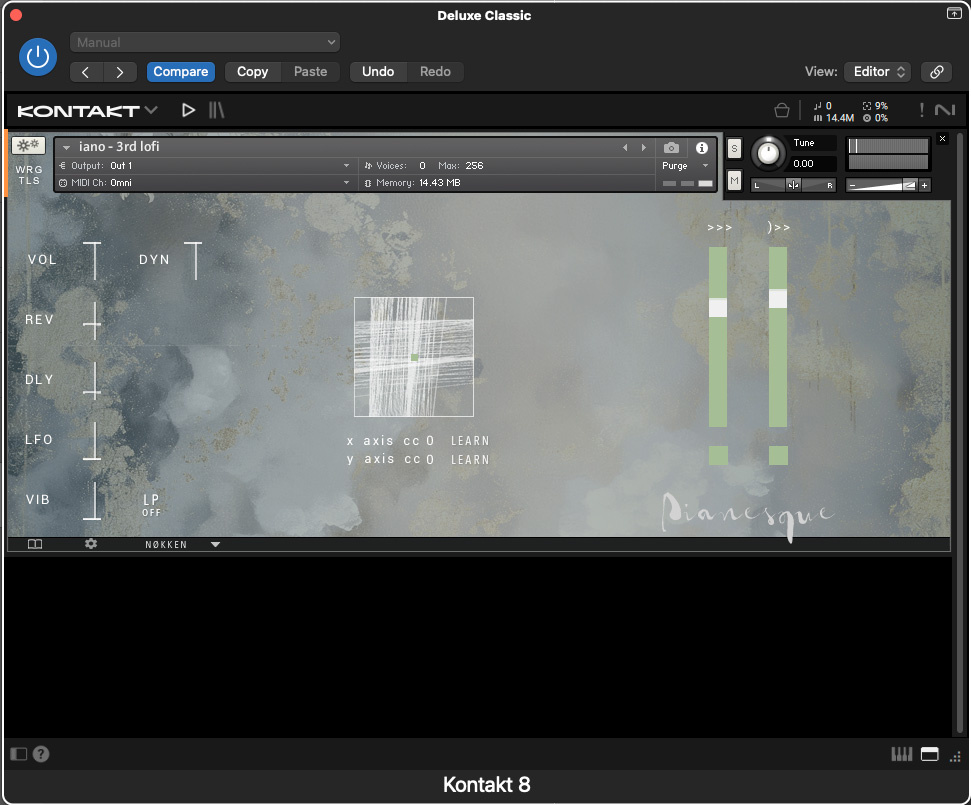Click the Redo button
Screen dimensions: 971x805
(435, 72)
